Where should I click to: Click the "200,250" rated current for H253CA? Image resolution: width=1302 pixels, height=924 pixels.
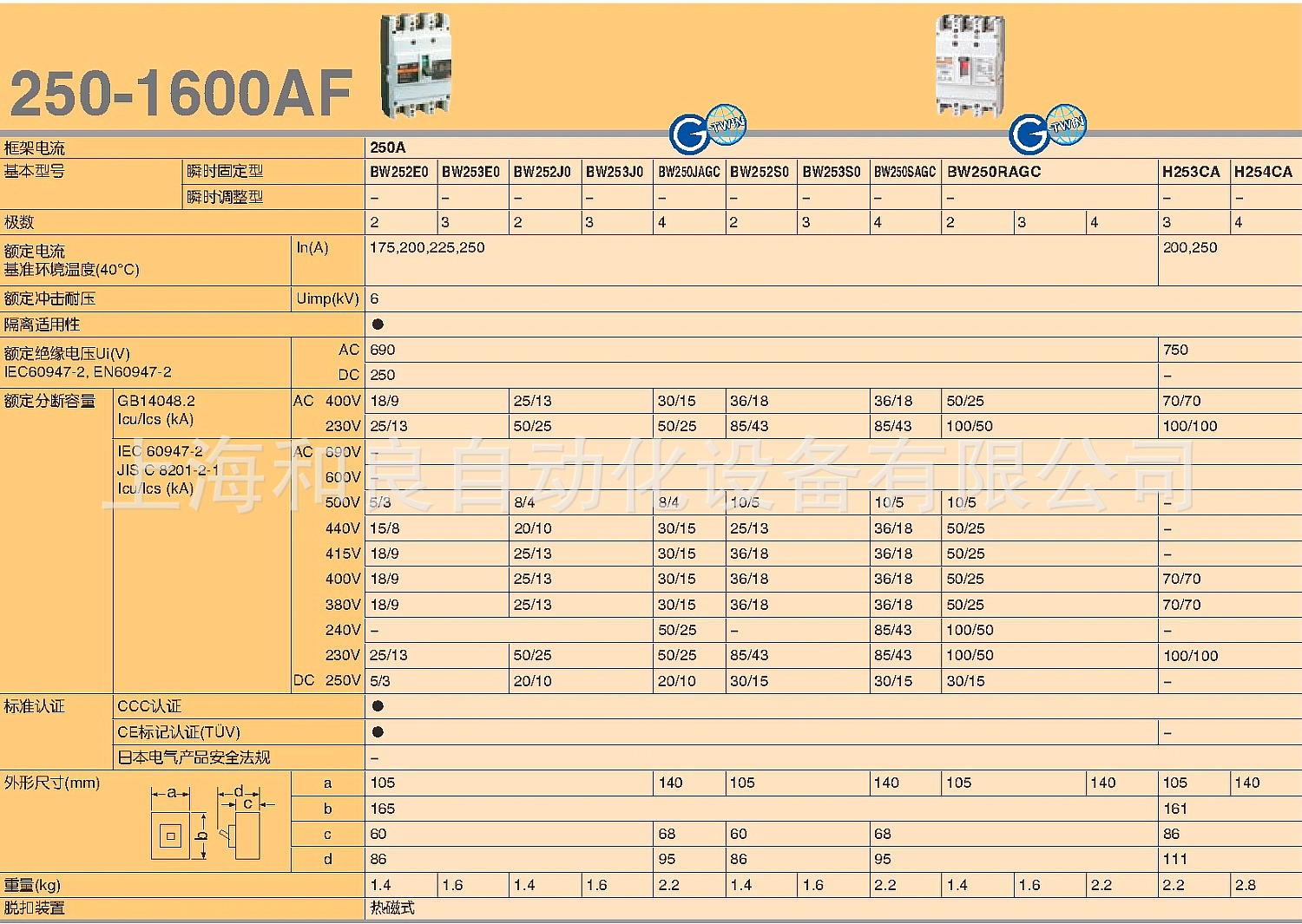click(1190, 247)
